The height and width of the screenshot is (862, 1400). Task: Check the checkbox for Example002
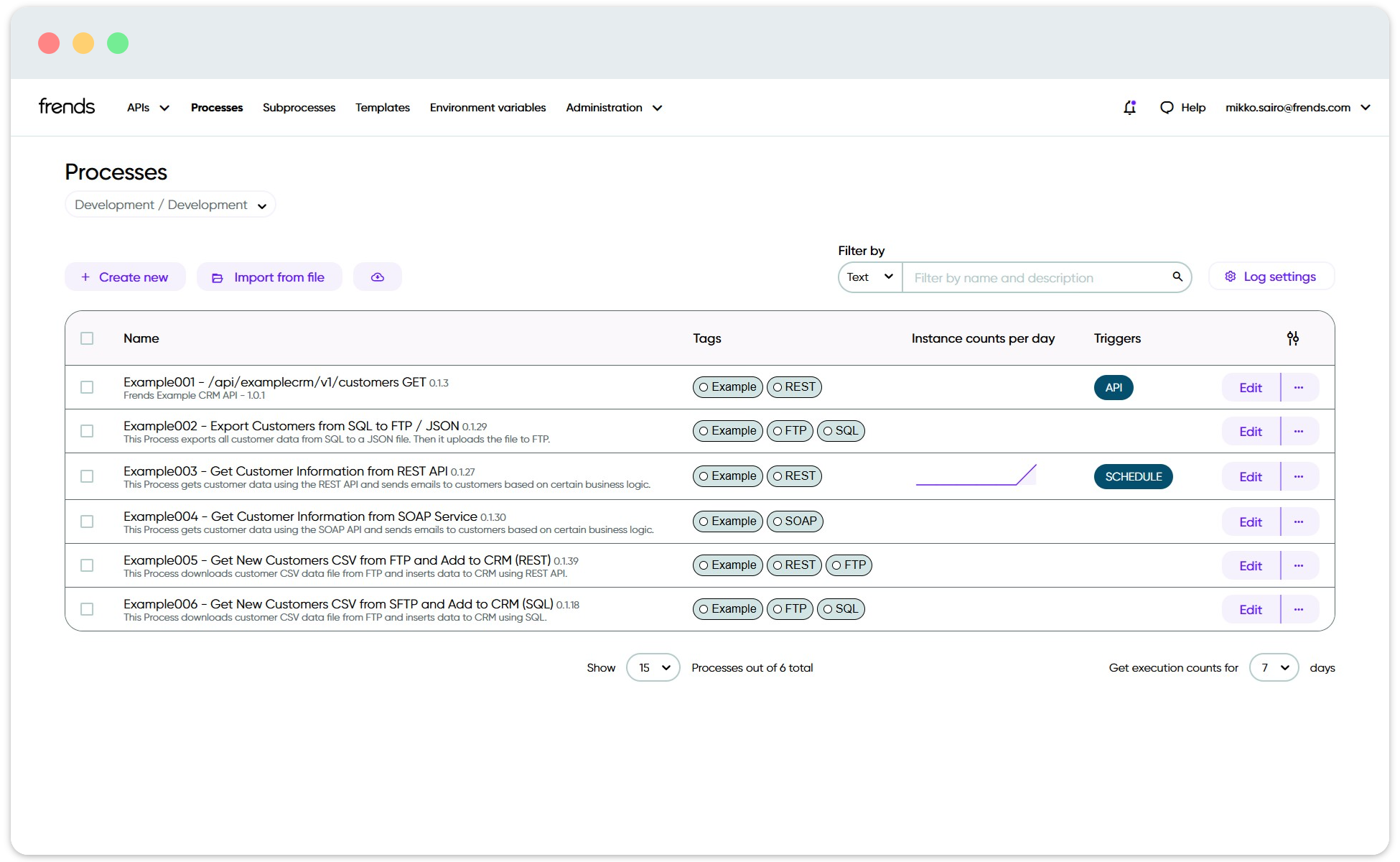point(87,431)
